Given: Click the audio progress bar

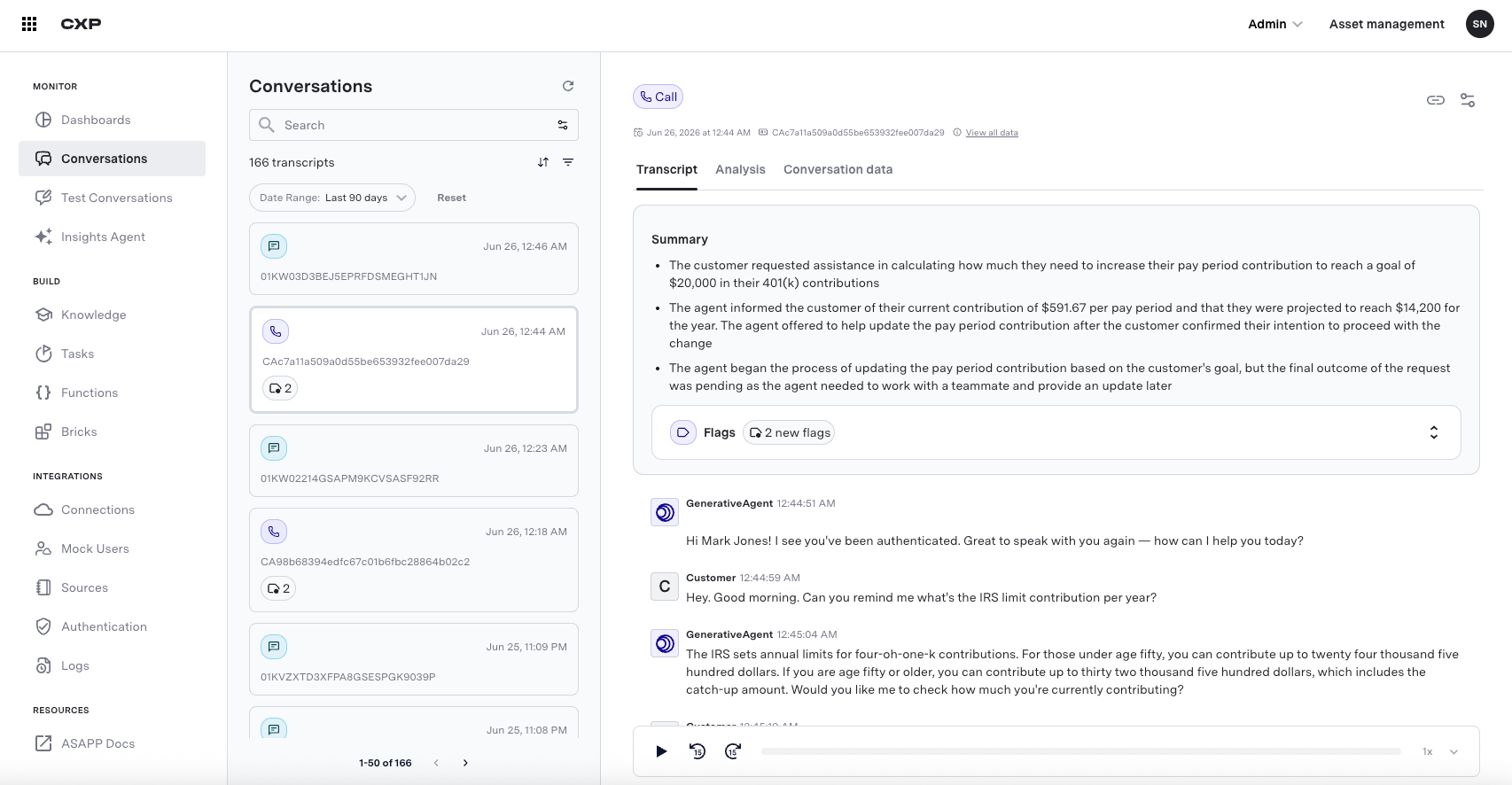Looking at the screenshot, I should tap(1080, 751).
